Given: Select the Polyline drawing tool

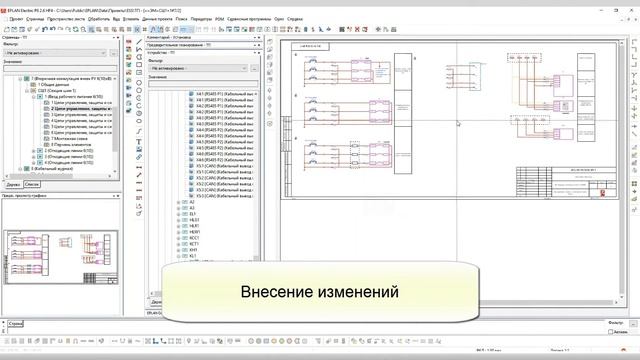Looking at the screenshot, I should [x=139, y=49].
